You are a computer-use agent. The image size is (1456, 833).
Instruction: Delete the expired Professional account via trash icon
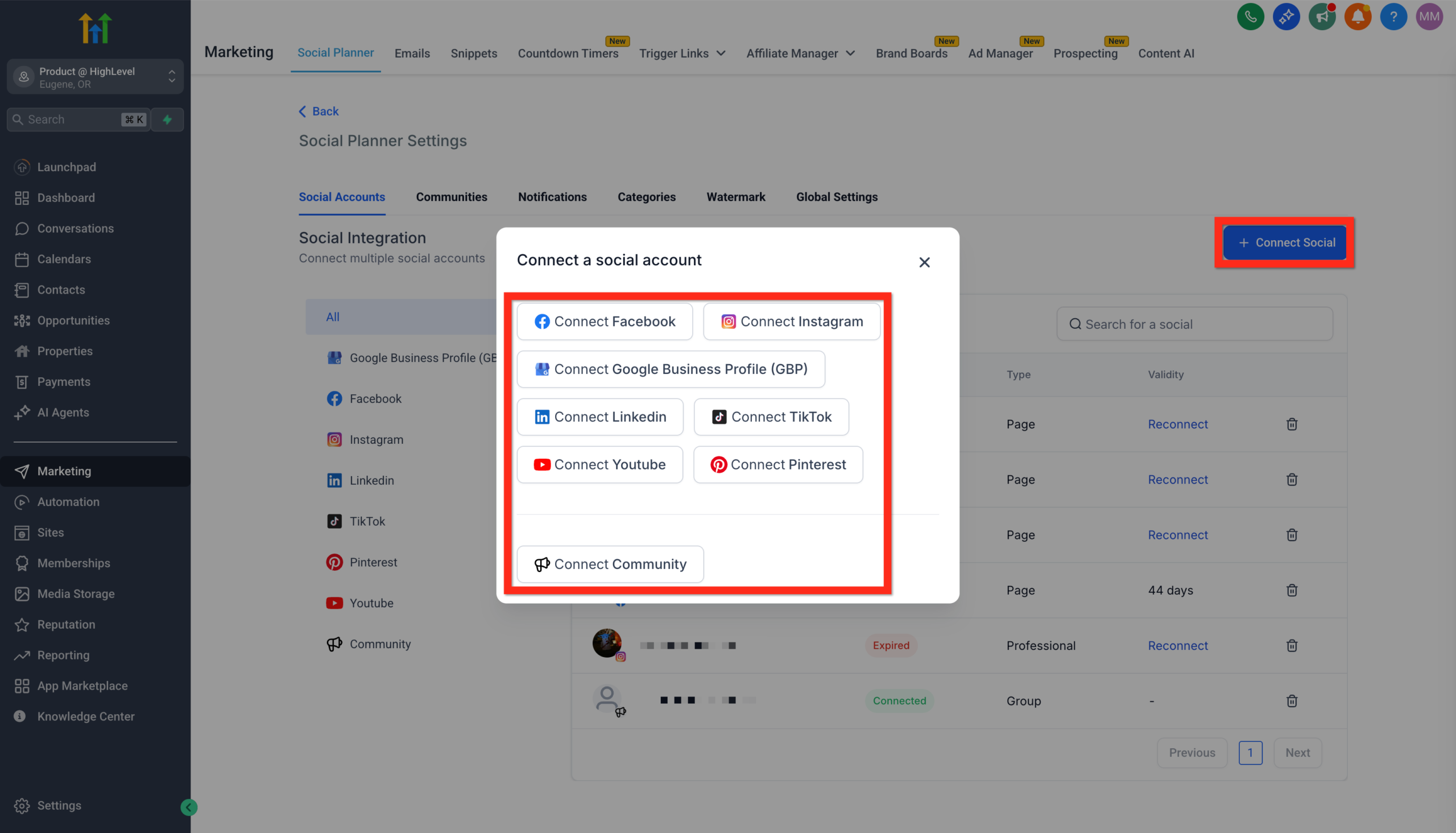(x=1292, y=645)
